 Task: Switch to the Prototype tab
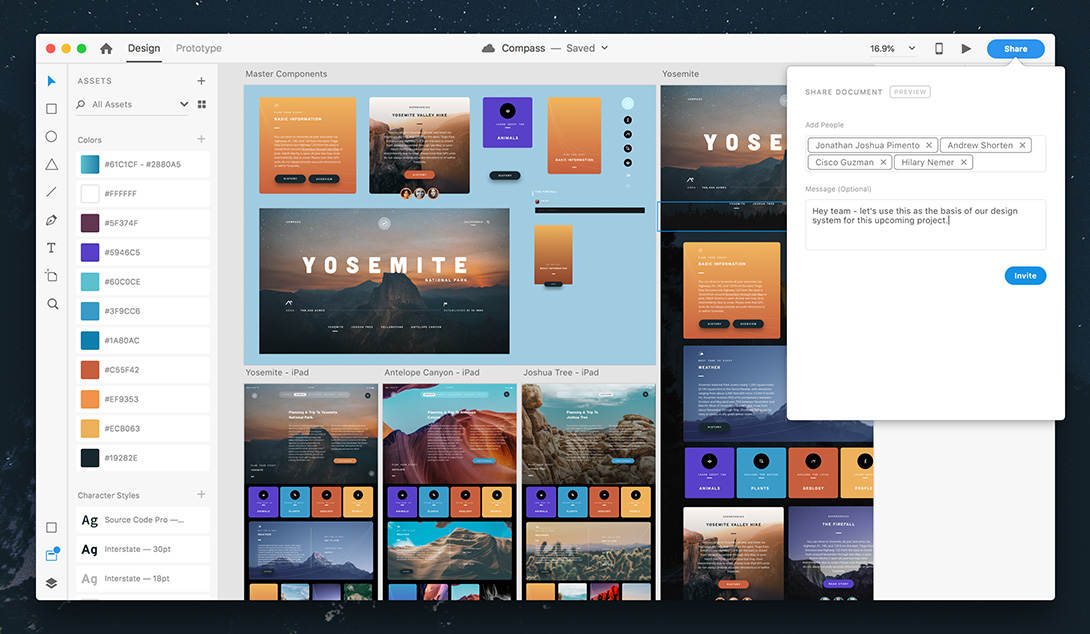pyautogui.click(x=199, y=48)
